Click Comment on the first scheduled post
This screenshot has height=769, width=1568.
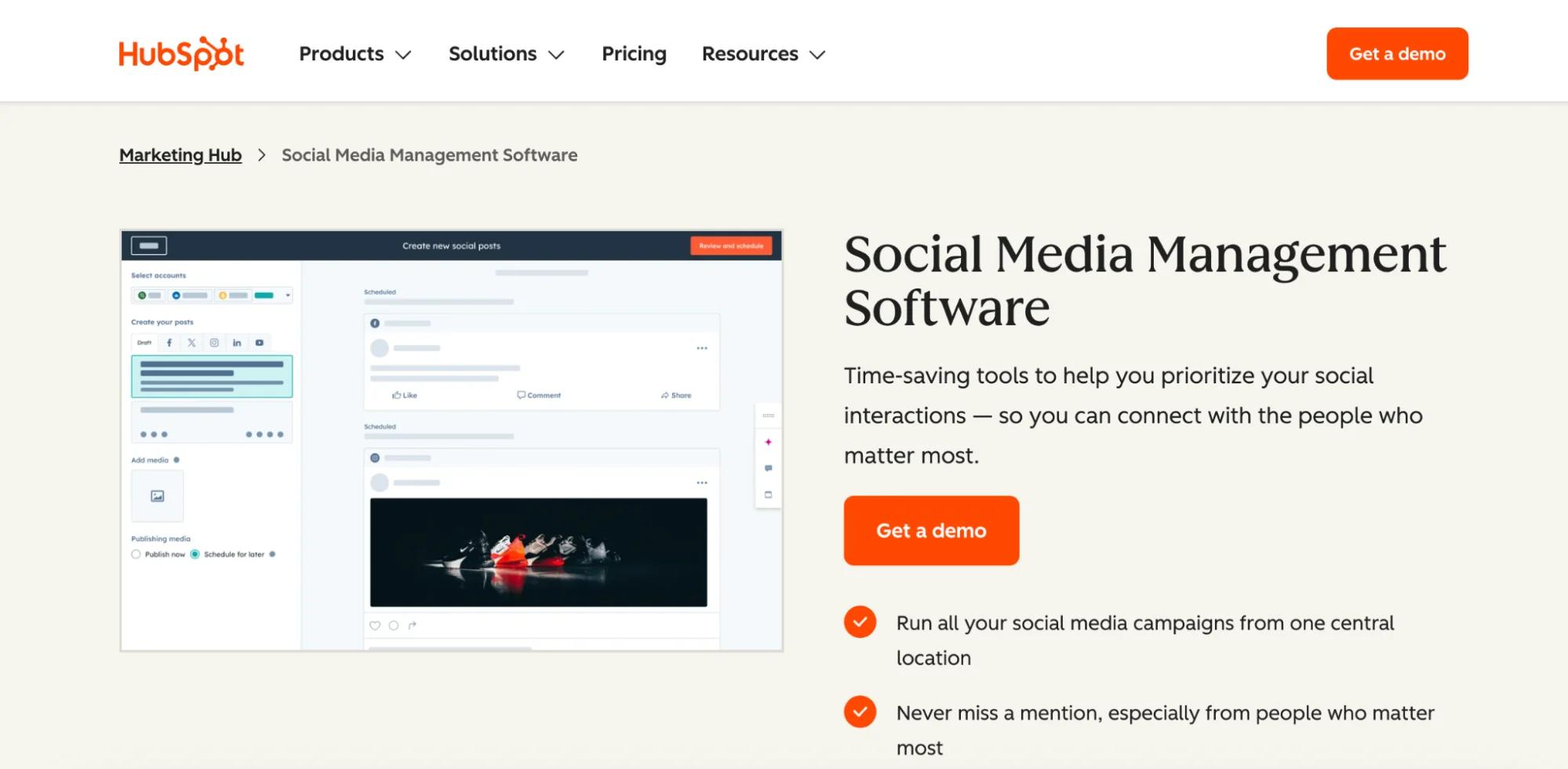pos(539,395)
